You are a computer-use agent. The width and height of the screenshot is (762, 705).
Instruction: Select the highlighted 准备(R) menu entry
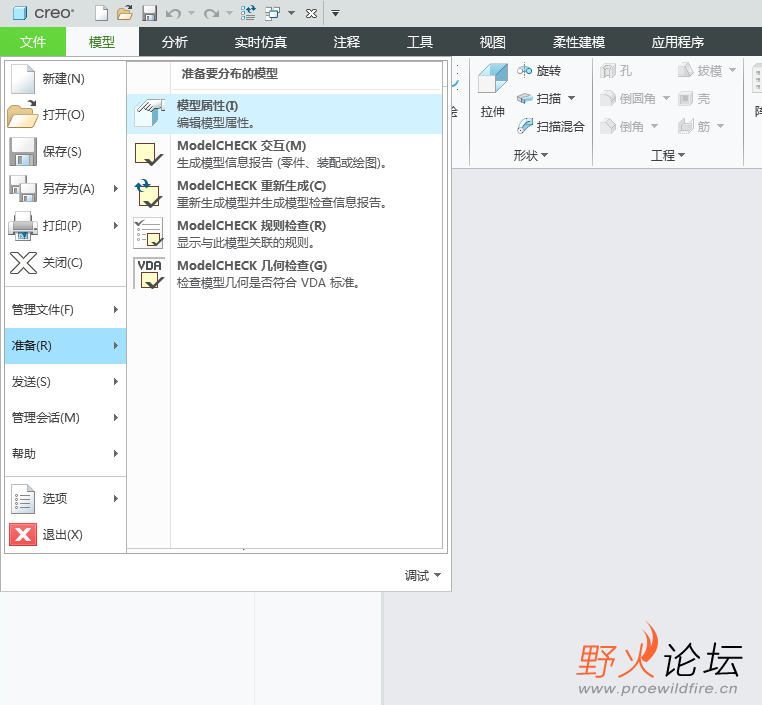(x=66, y=345)
